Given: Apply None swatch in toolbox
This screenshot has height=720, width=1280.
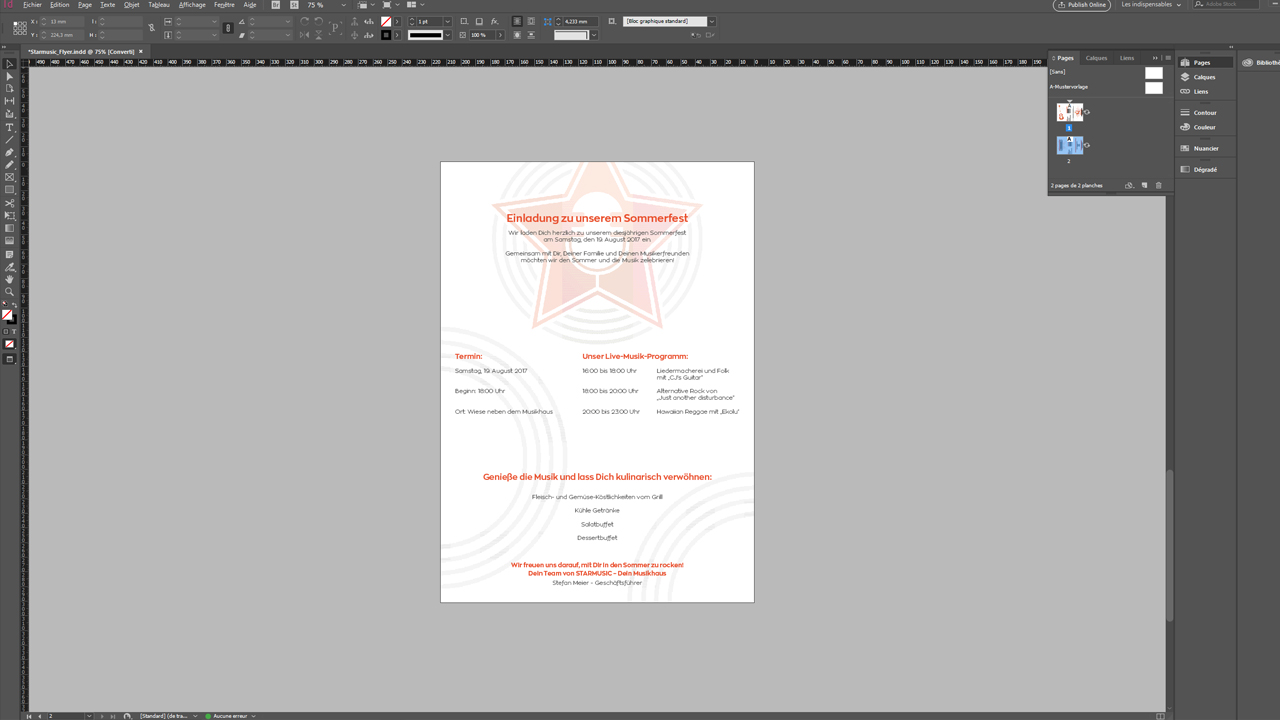Looking at the screenshot, I should 10,346.
